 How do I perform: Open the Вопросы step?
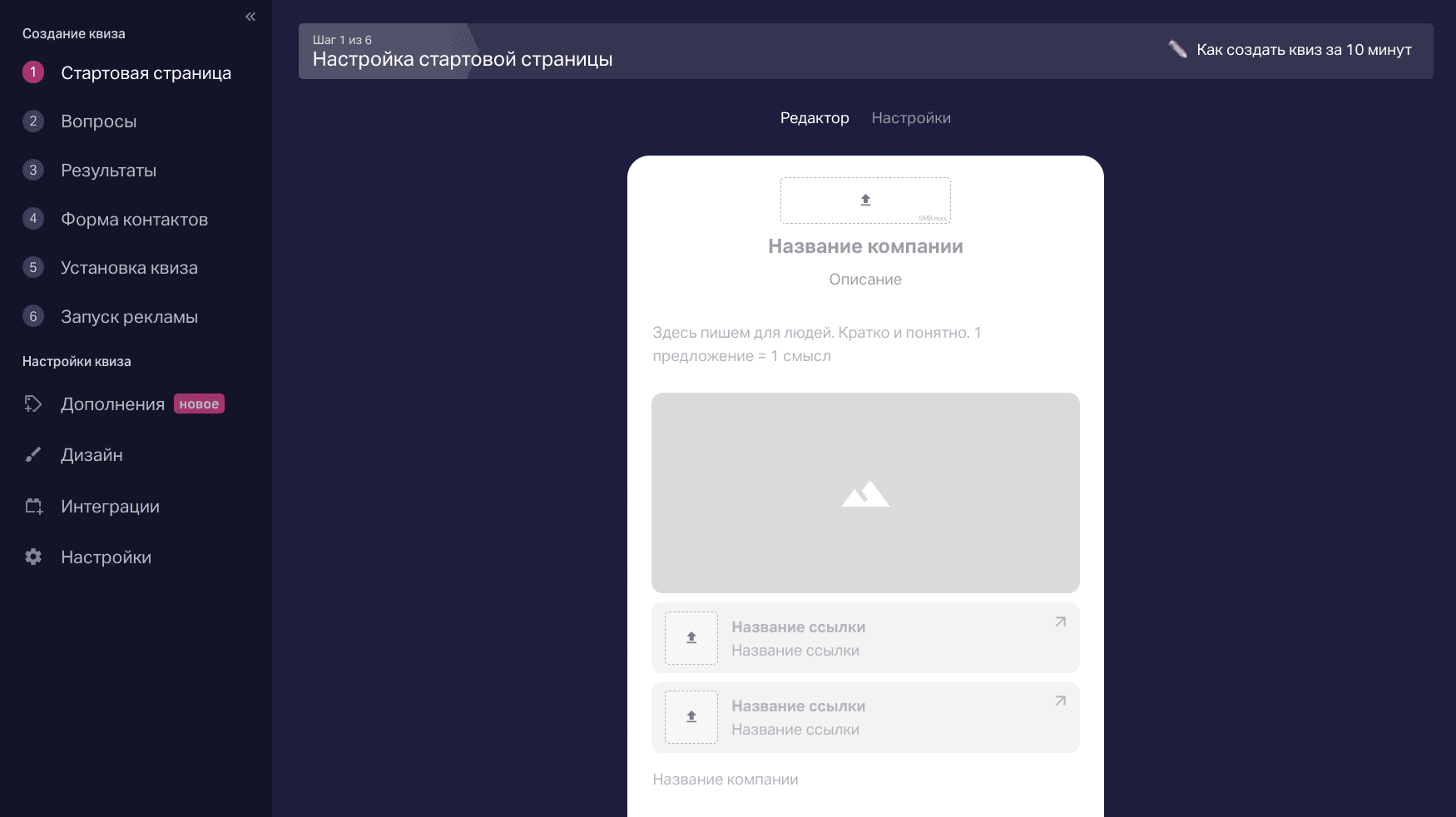(x=98, y=121)
